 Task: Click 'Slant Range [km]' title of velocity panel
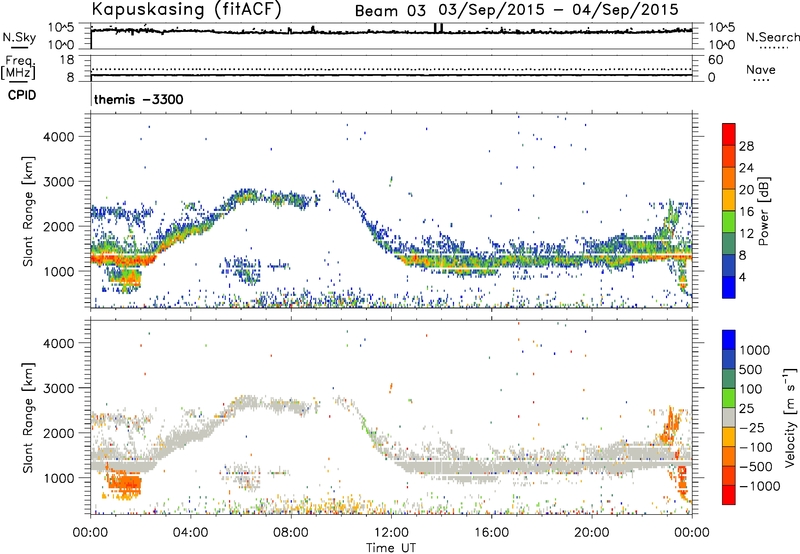(28, 418)
